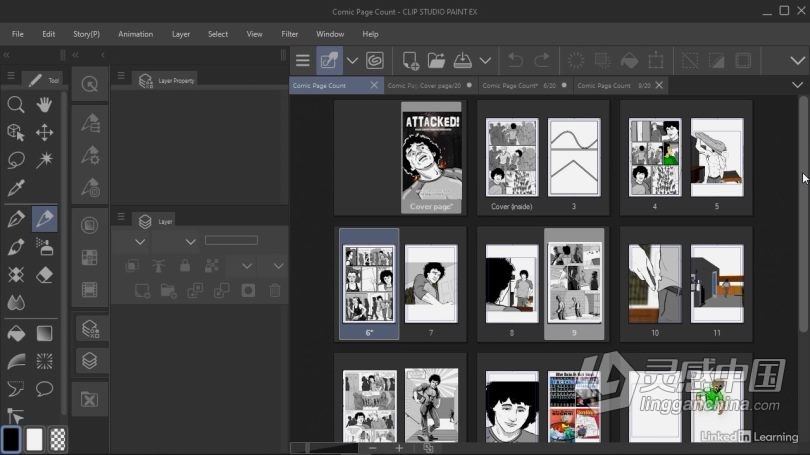
Task: Collapse the side dock double arrow
Action: [75, 54]
